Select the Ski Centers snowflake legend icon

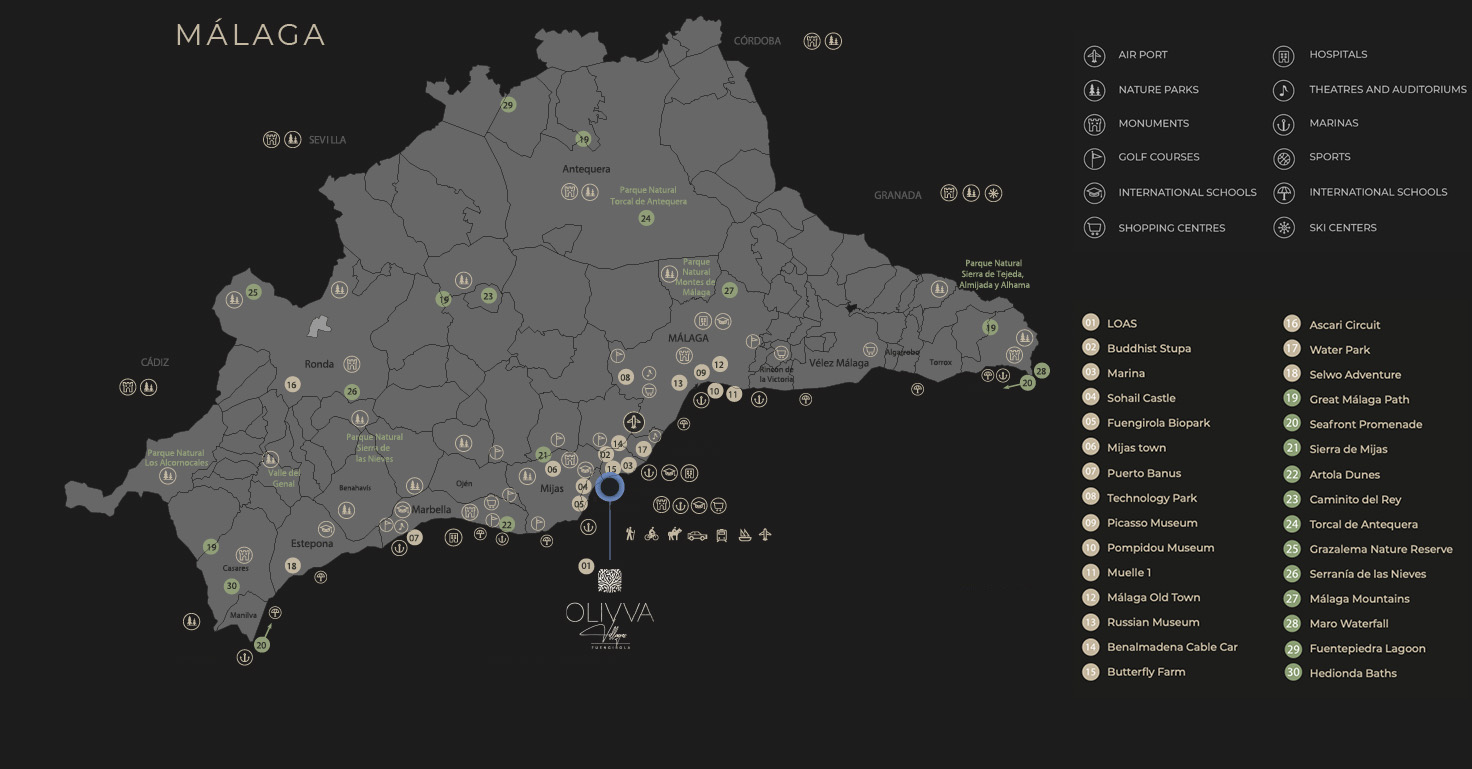click(x=1284, y=228)
